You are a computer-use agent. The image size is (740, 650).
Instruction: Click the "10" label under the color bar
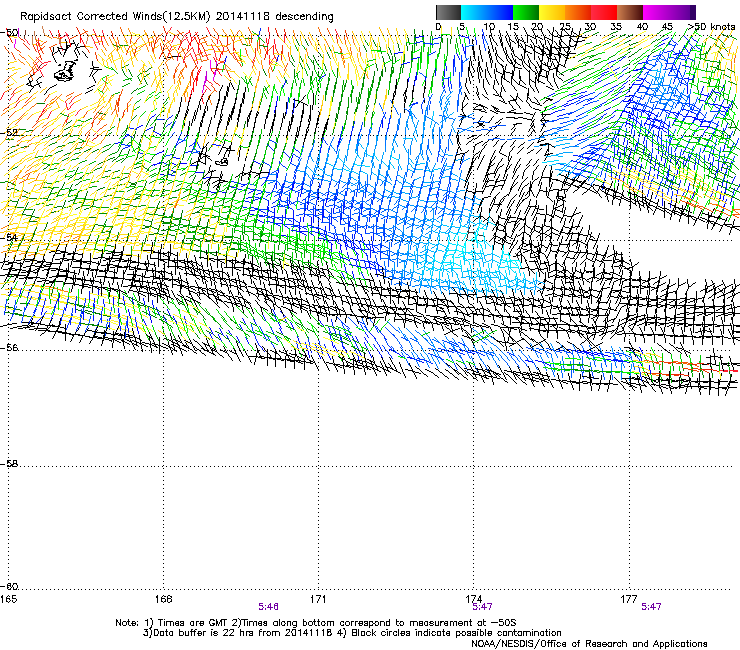pyautogui.click(x=489, y=26)
